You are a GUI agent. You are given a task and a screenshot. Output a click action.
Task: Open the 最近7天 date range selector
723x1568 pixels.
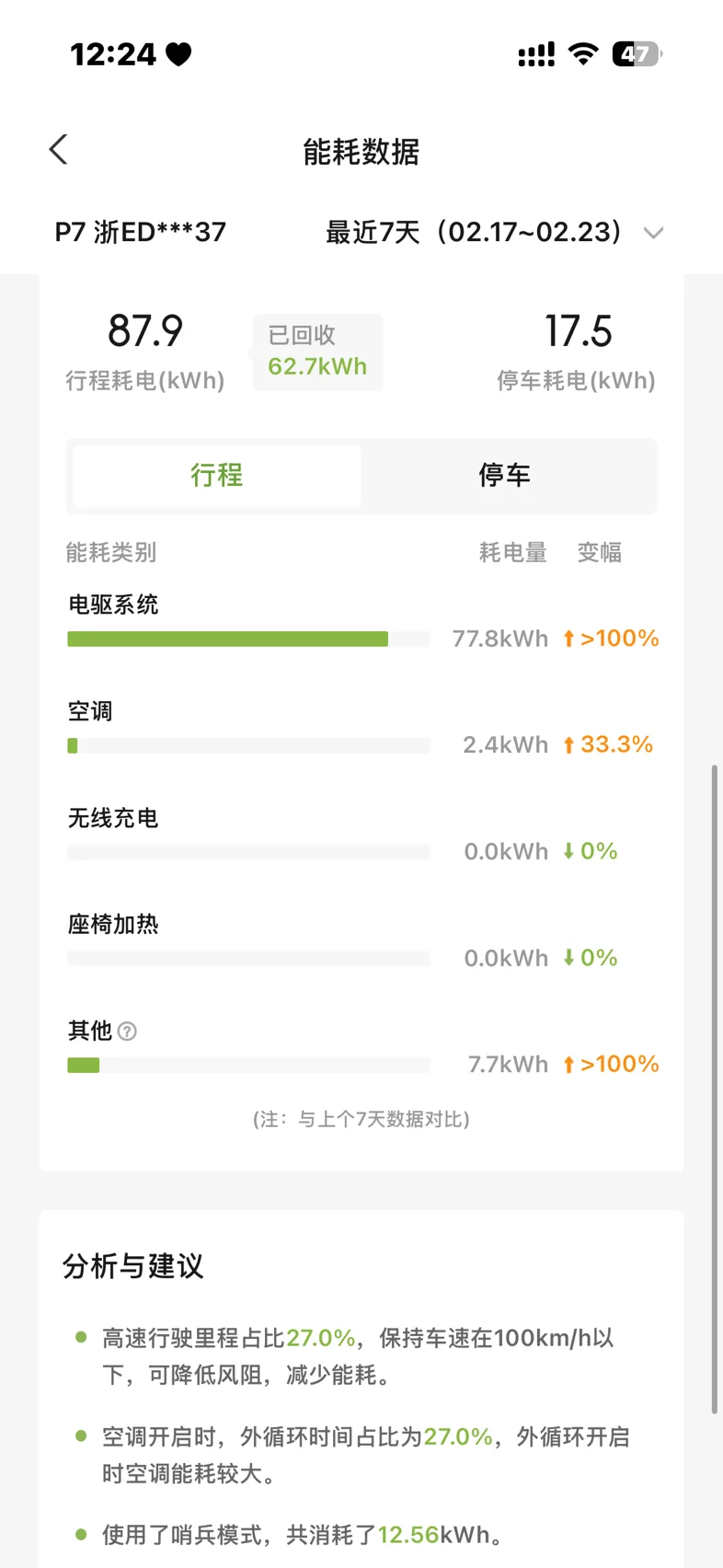point(474,232)
